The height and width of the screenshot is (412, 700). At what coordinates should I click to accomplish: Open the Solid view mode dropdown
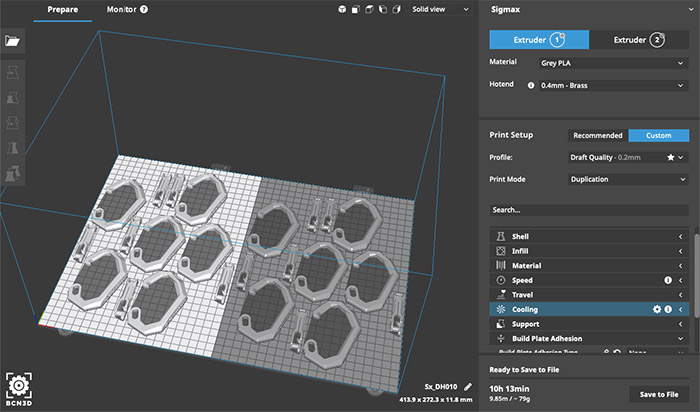coord(441,9)
